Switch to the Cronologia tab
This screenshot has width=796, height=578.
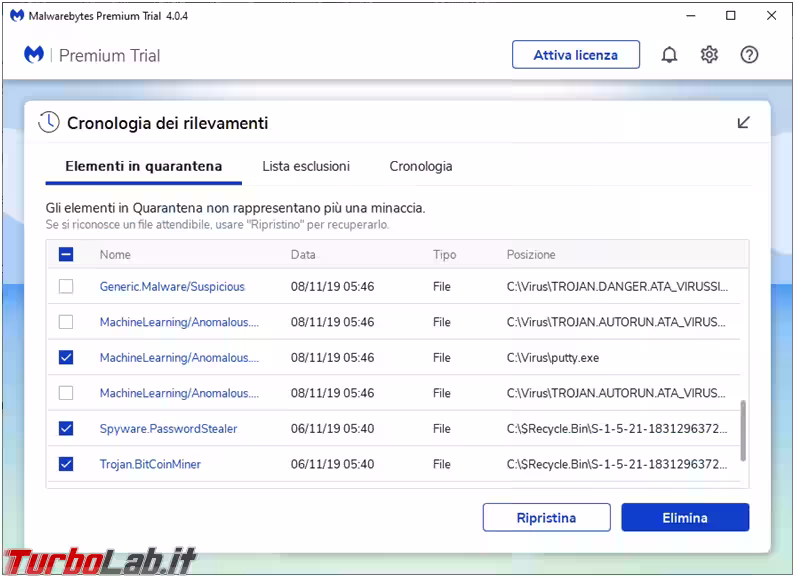[420, 166]
